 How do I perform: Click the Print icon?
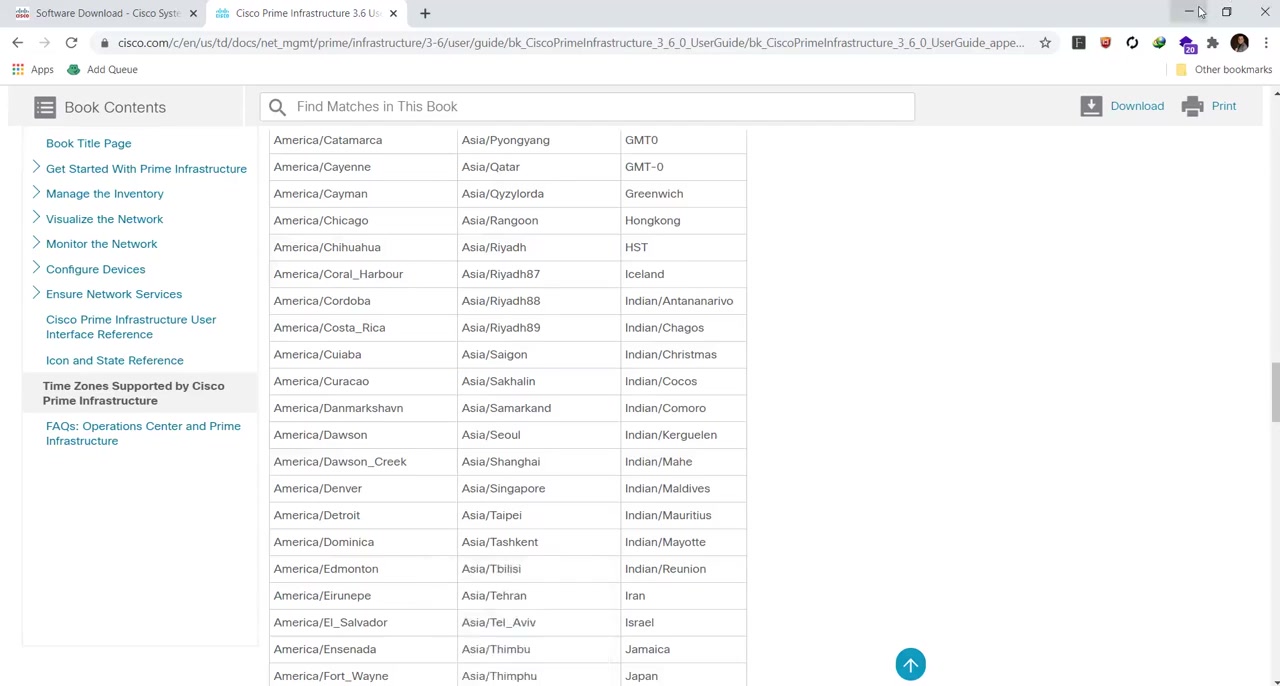1192,106
